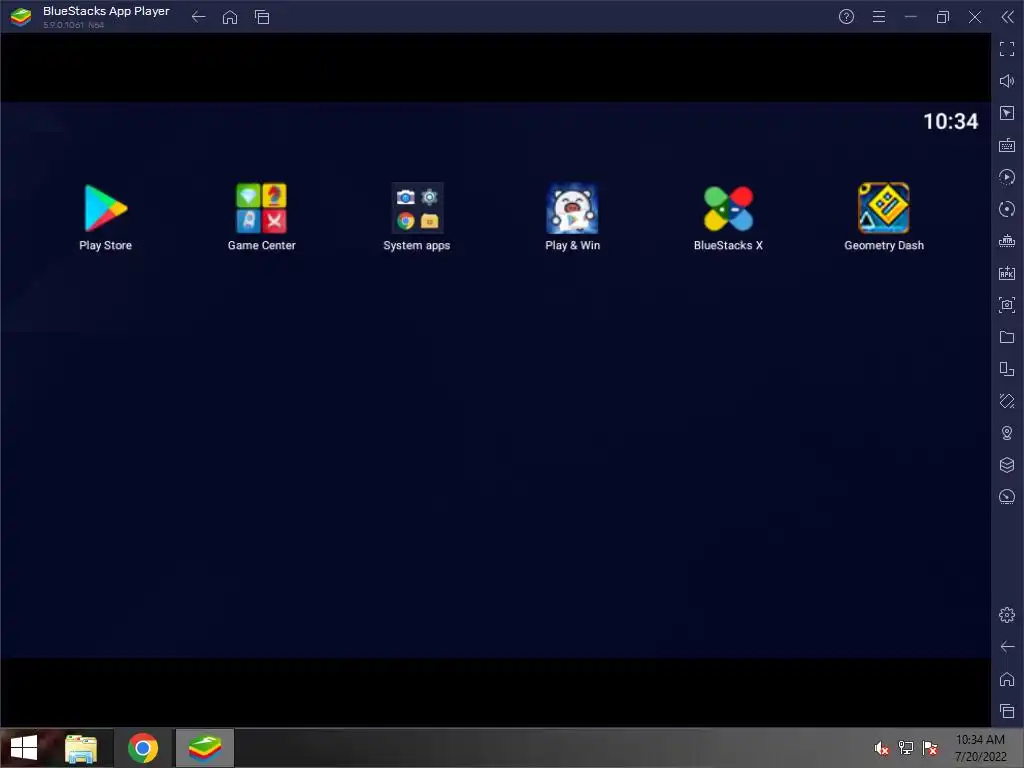Open File Explorer from taskbar

click(x=81, y=748)
